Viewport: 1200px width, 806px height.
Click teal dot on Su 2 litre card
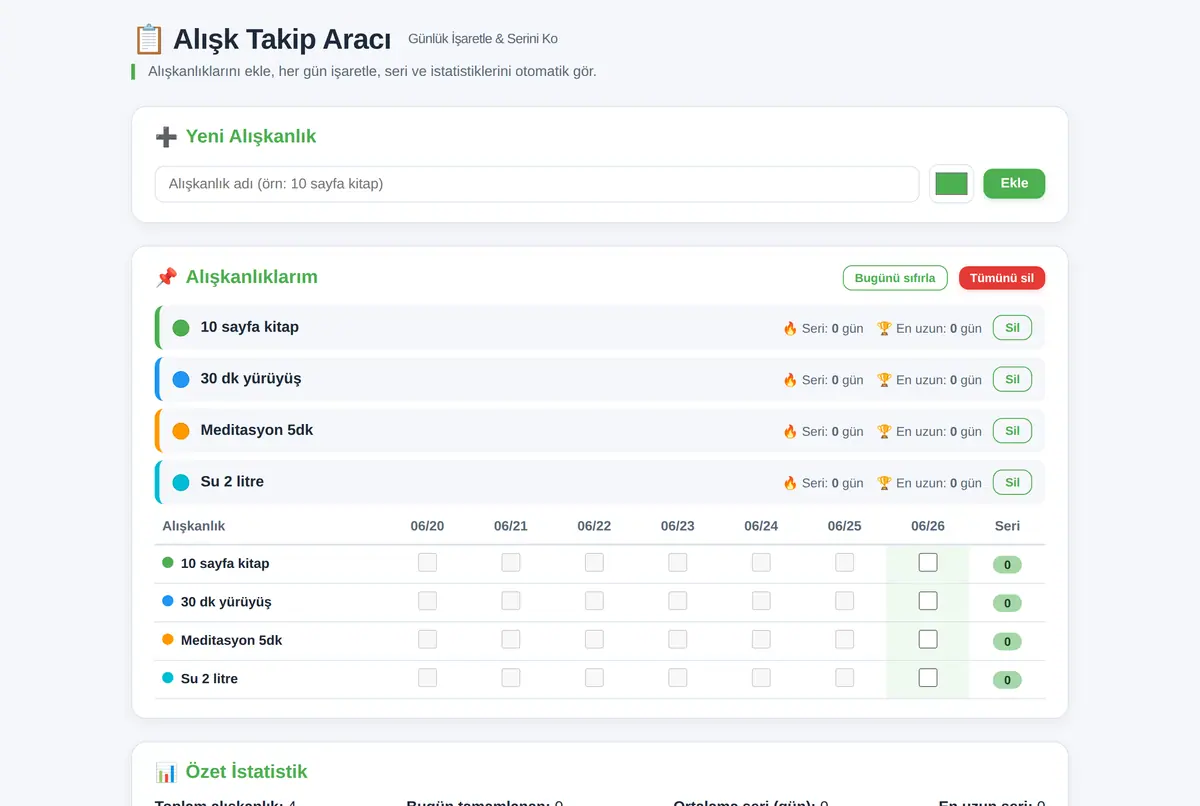[x=181, y=482]
